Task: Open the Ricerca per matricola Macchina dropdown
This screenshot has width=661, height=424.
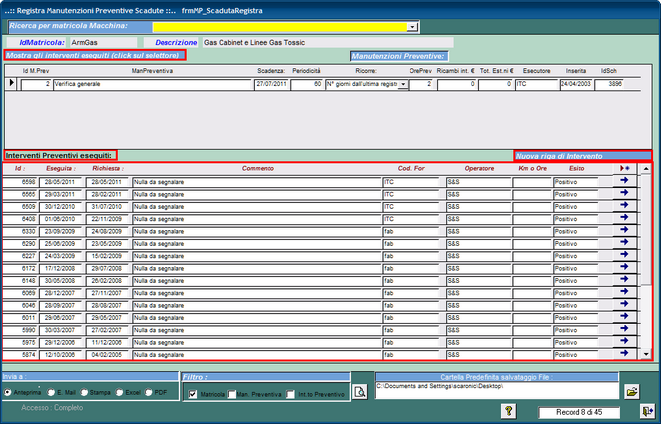Action: tap(412, 27)
